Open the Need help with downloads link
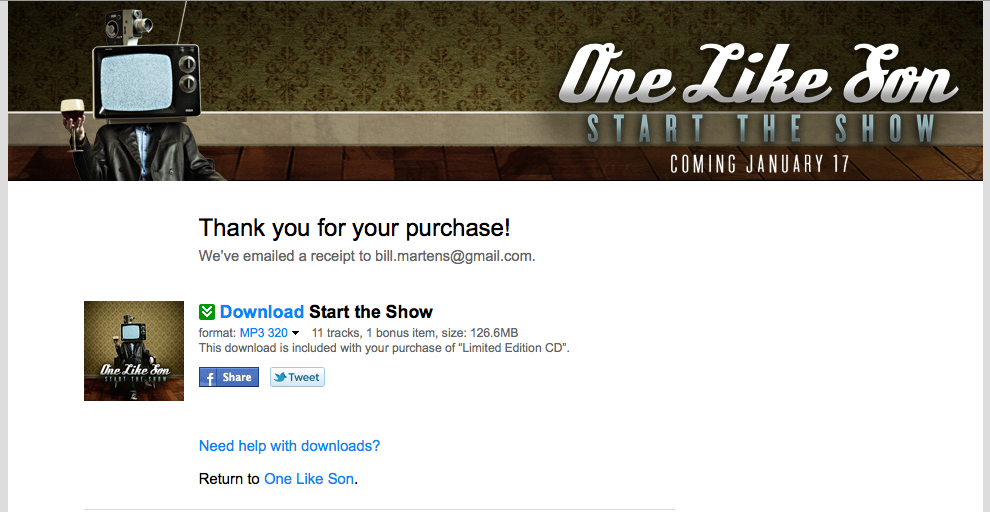 tap(289, 446)
